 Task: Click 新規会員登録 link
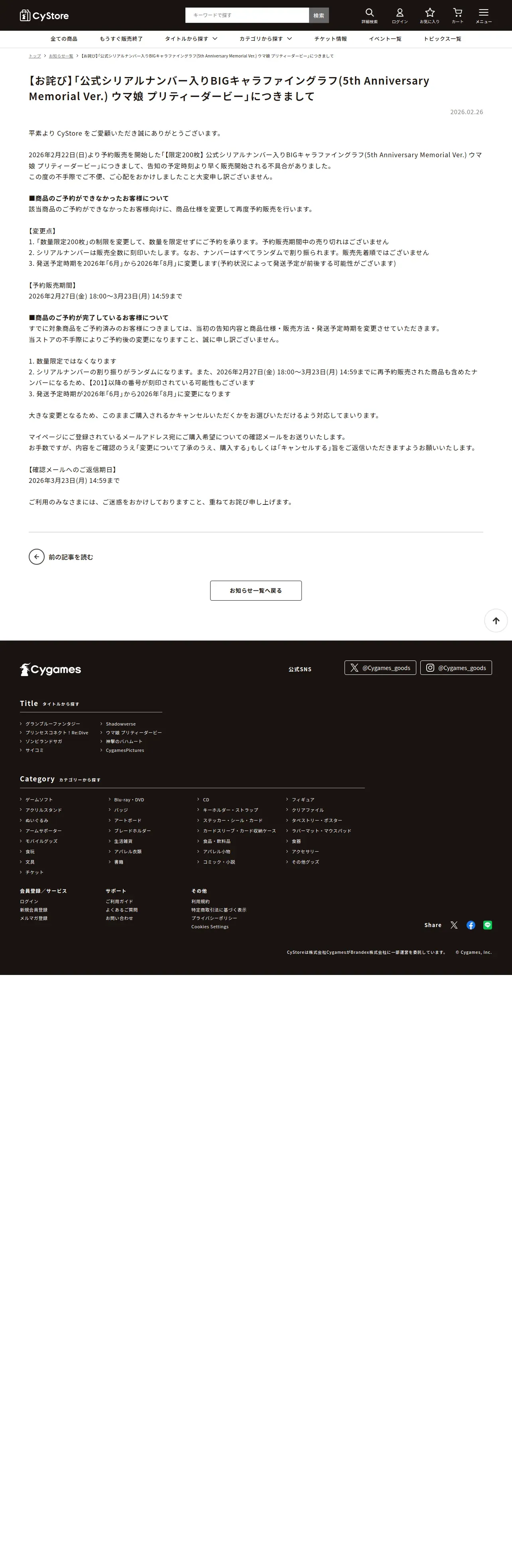click(x=33, y=910)
